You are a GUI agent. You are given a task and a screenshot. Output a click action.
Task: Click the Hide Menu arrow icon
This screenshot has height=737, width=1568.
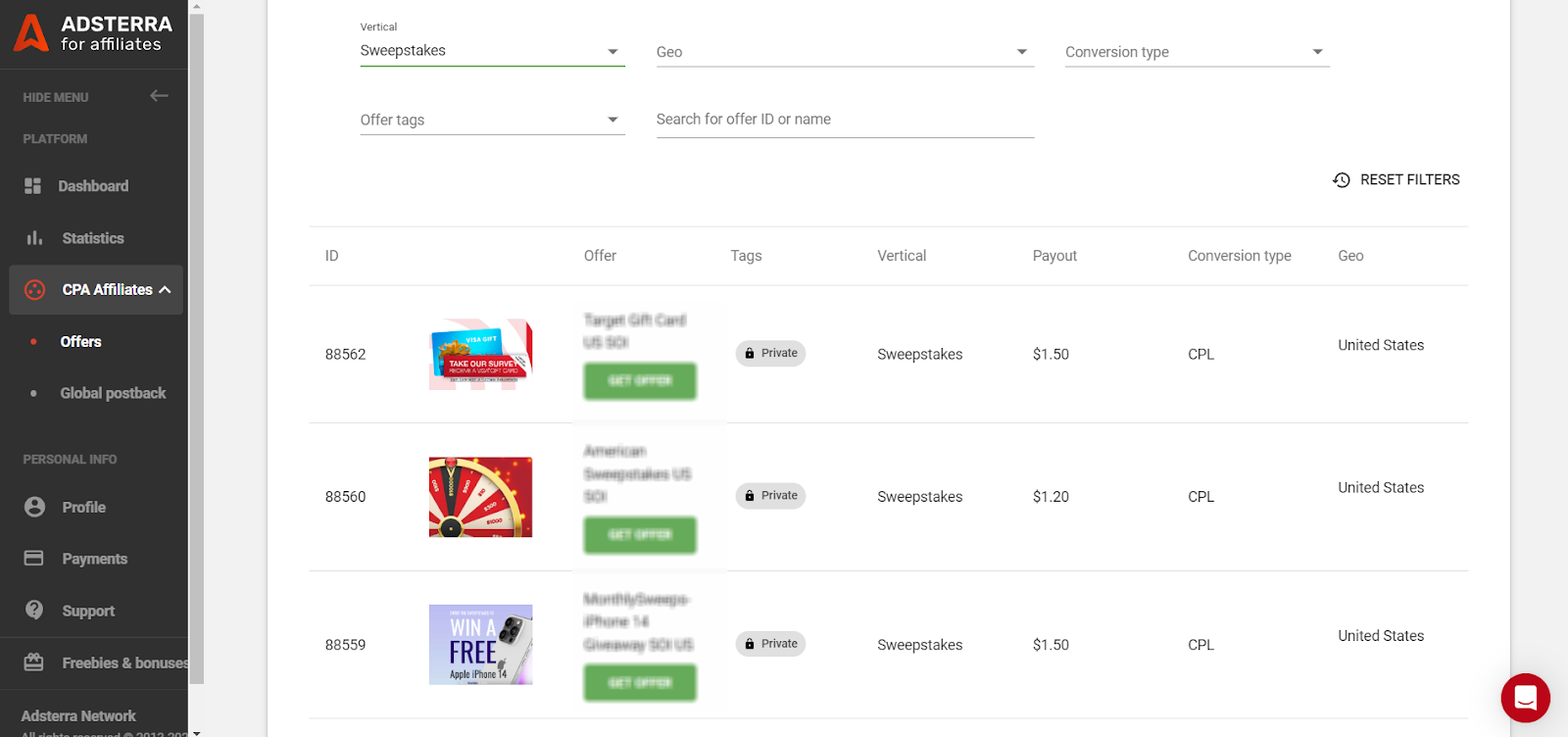[159, 96]
